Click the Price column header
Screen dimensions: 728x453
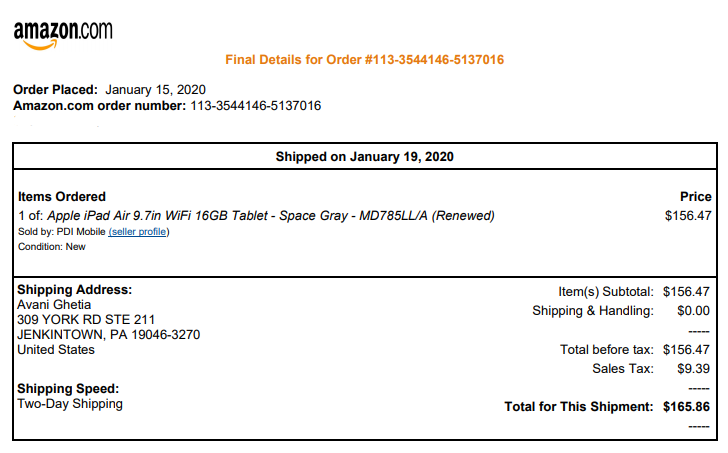click(x=695, y=197)
